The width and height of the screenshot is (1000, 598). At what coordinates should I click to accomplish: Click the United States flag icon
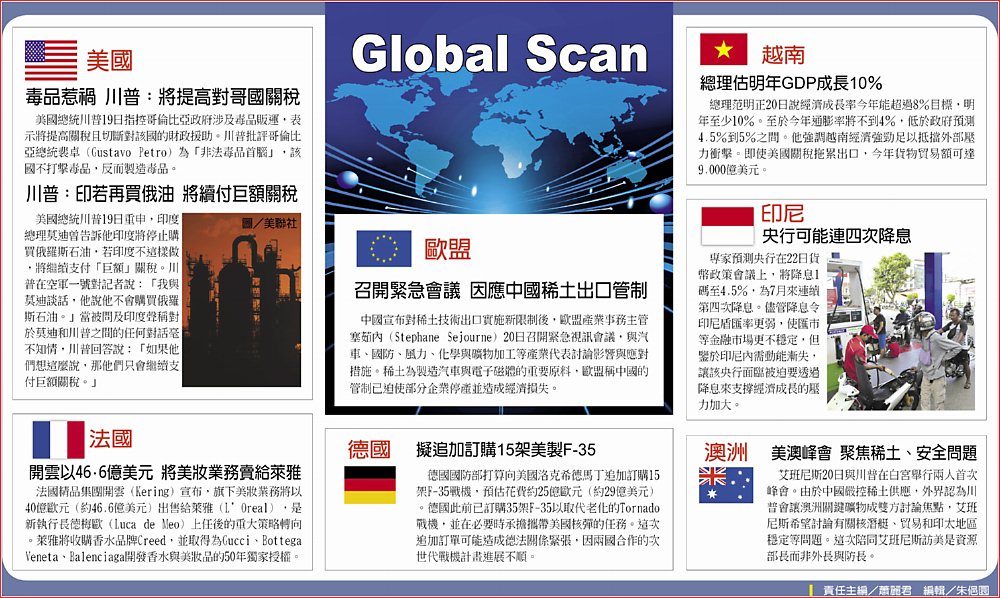51,60
